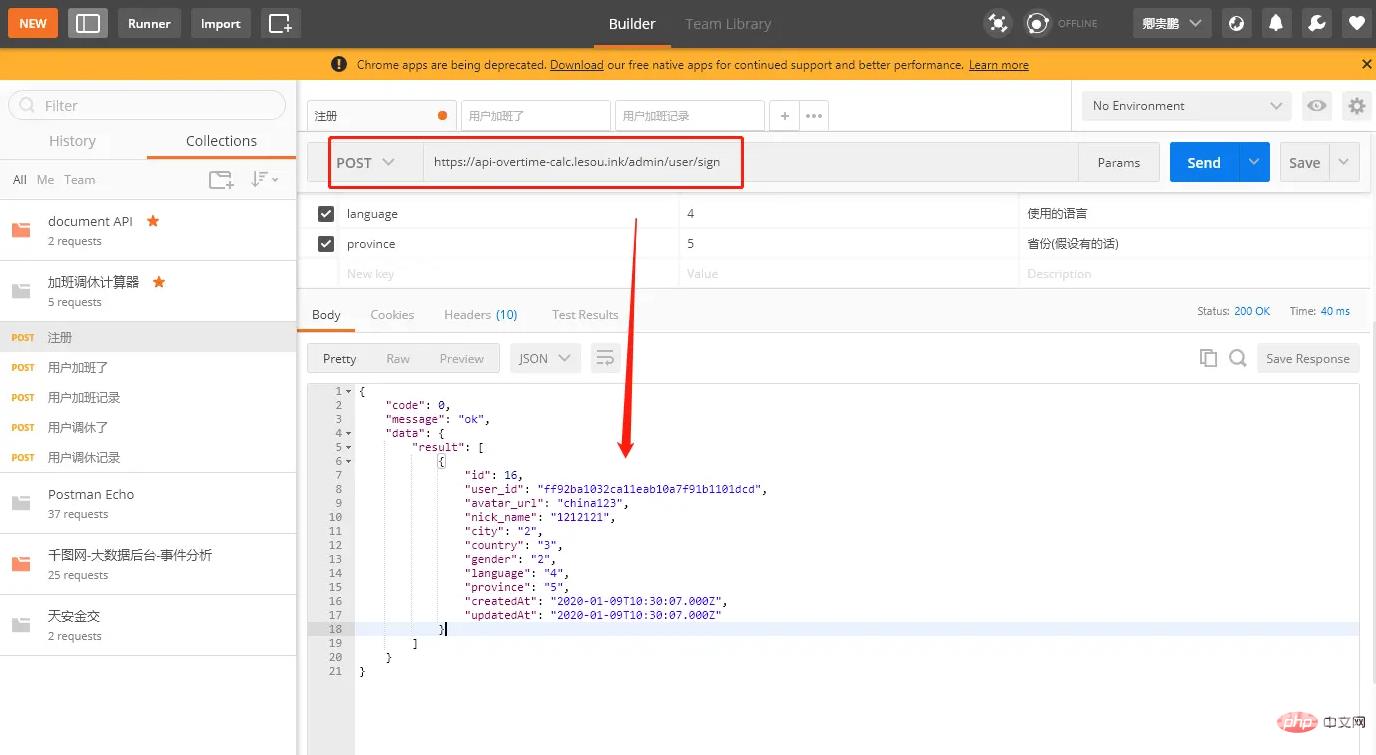
Task: Open the POST method dropdown
Action: click(366, 163)
